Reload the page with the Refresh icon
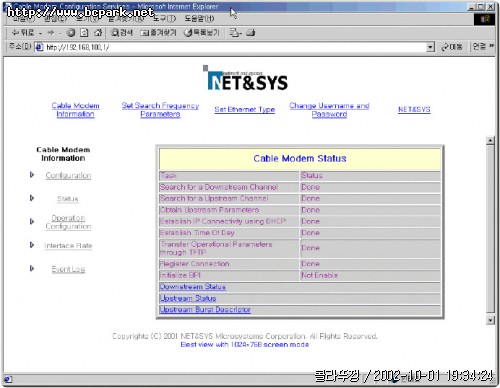Screen dimensions: 500x388 tap(84, 33)
